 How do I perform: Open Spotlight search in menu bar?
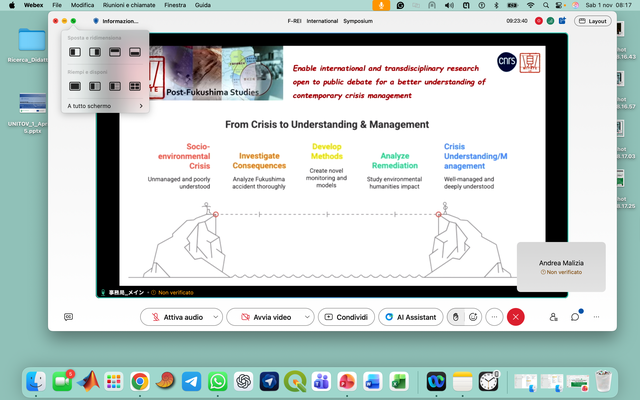(x=546, y=5)
